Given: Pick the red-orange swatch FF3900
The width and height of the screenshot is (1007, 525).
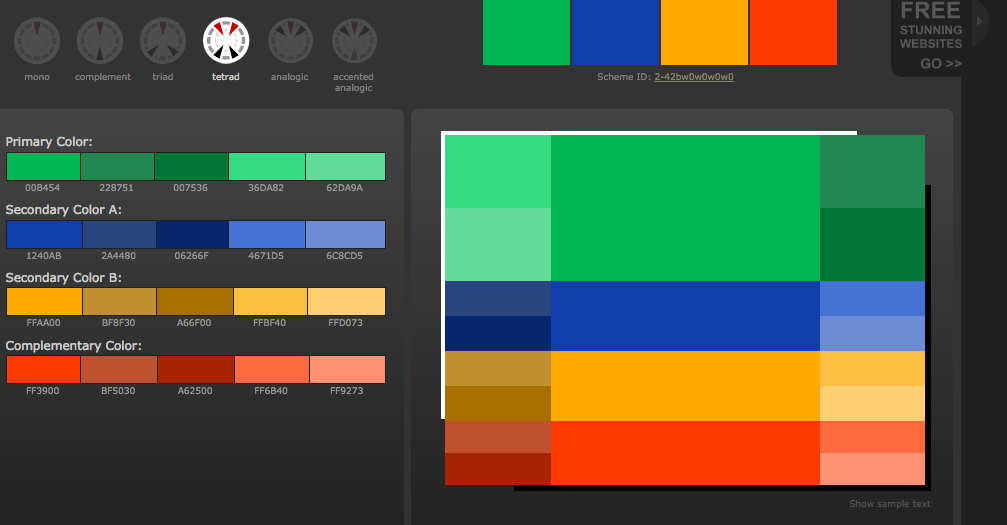Looking at the screenshot, I should [x=43, y=369].
